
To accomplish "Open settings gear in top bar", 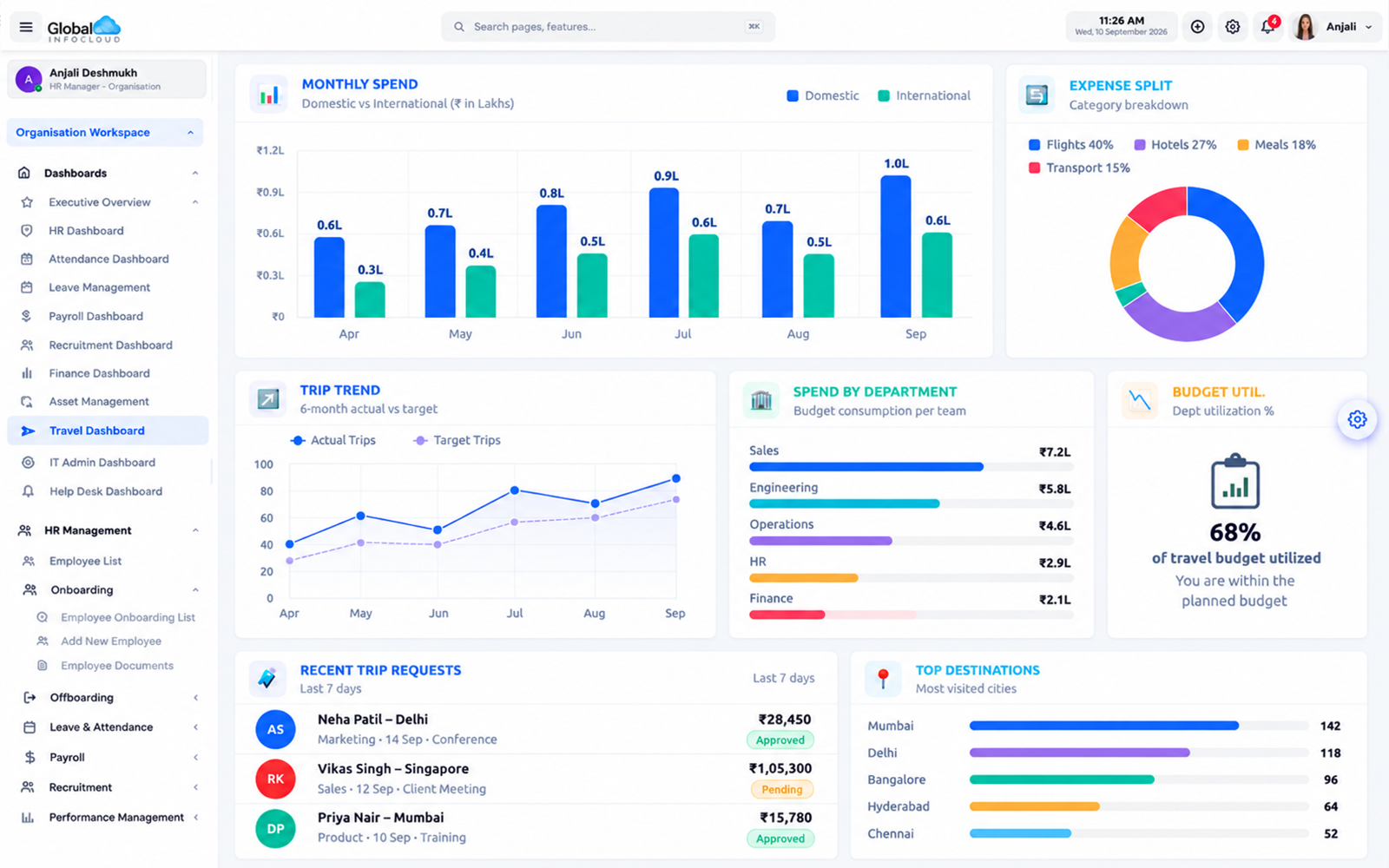I will coord(1233,27).
